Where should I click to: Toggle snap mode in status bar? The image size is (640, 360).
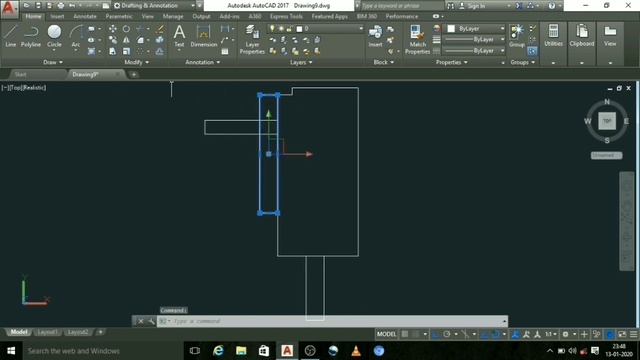[416, 334]
